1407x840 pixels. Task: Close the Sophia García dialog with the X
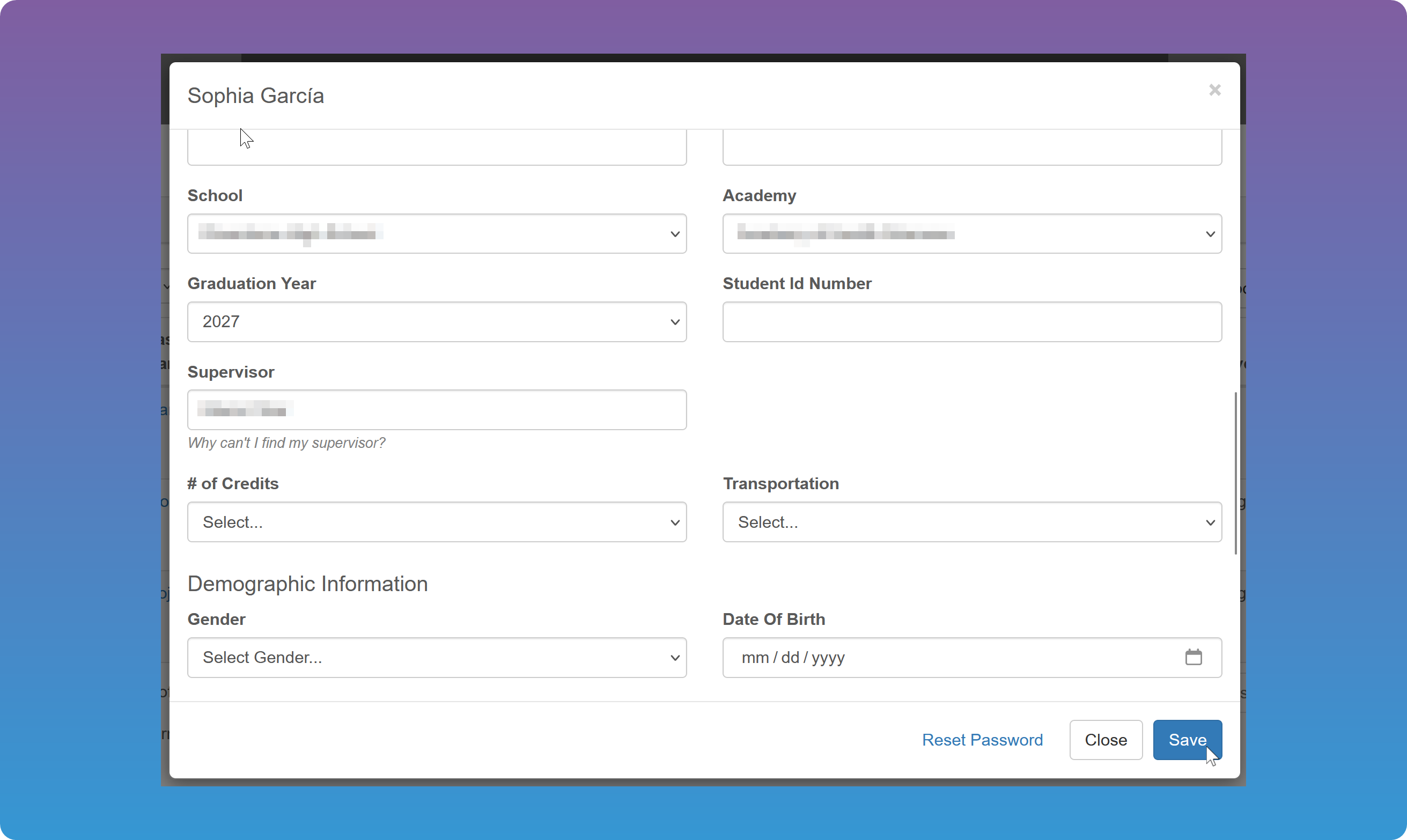tap(1214, 90)
